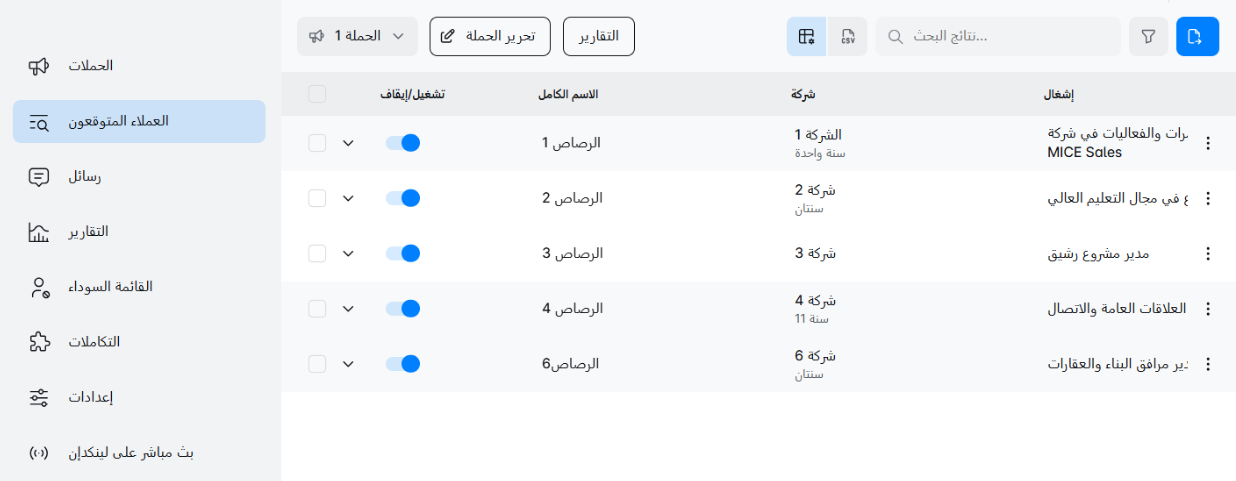Click the table columns view icon
This screenshot has width=1236, height=481.
(x=806, y=37)
